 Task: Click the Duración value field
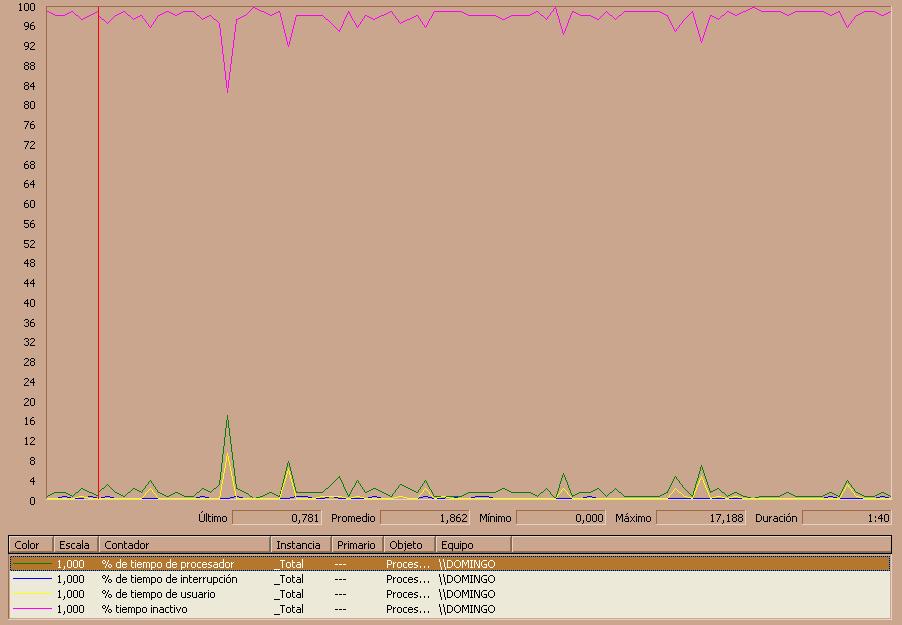(x=847, y=517)
